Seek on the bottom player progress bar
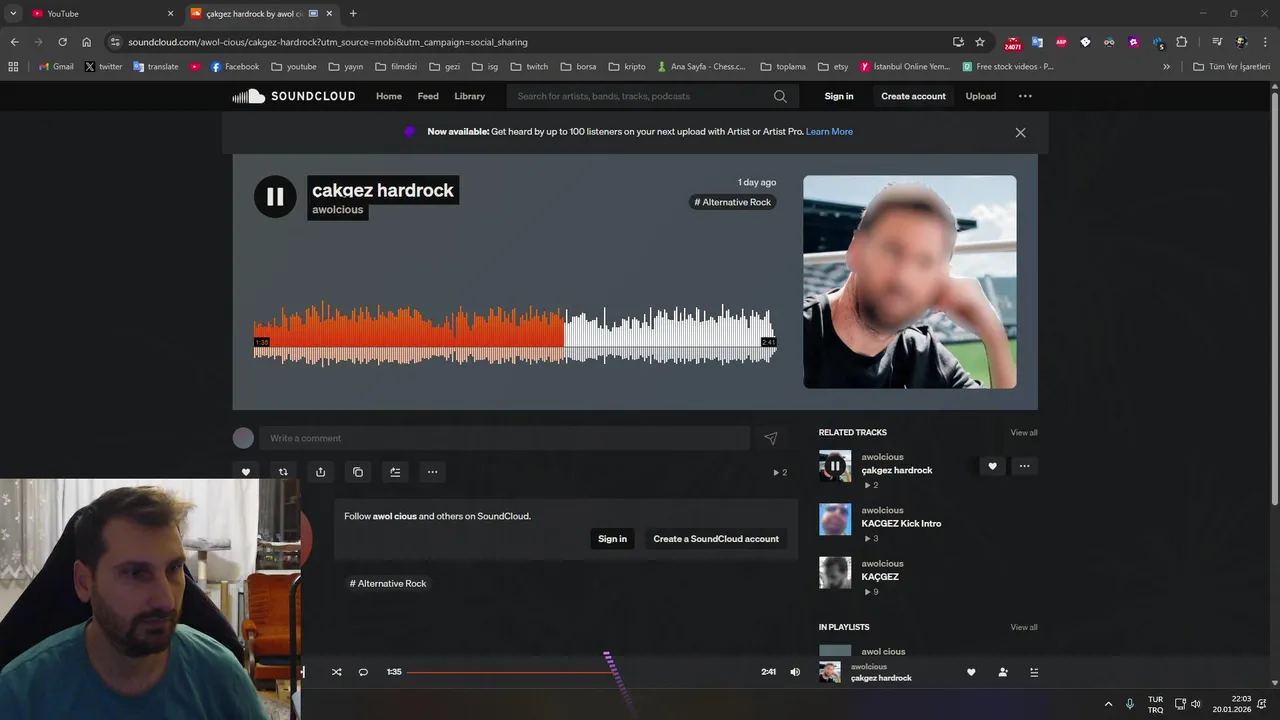 coord(581,672)
